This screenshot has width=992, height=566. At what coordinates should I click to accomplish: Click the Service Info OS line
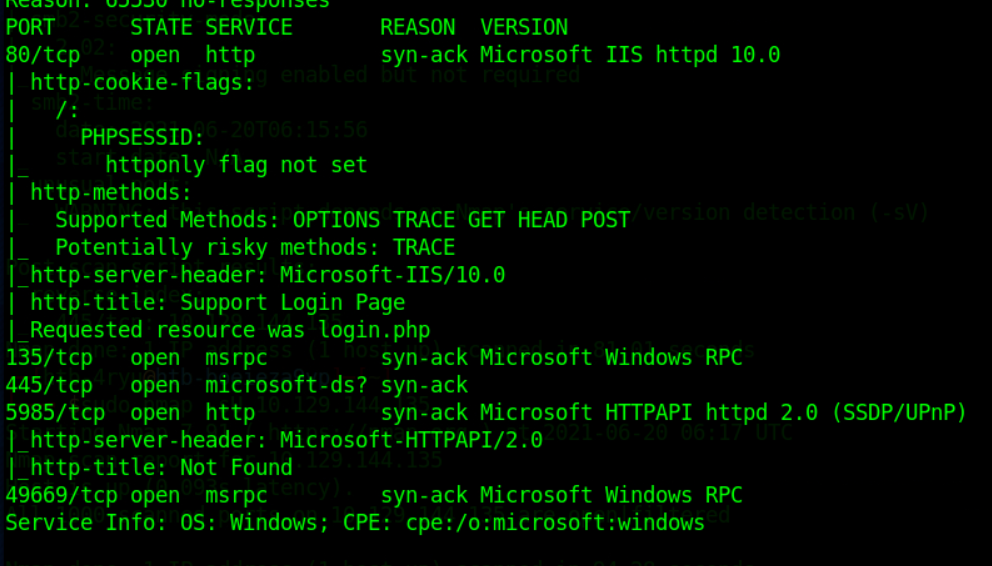(x=355, y=523)
